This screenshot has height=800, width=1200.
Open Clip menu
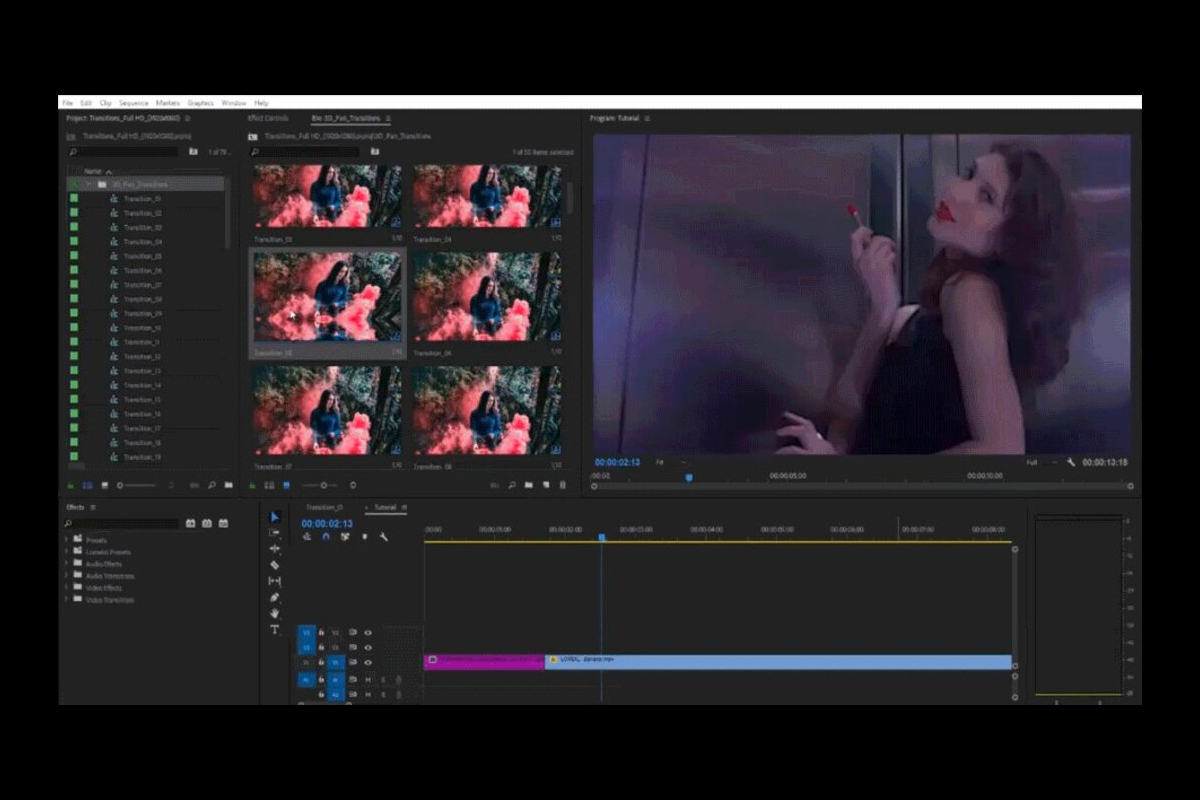(x=106, y=103)
